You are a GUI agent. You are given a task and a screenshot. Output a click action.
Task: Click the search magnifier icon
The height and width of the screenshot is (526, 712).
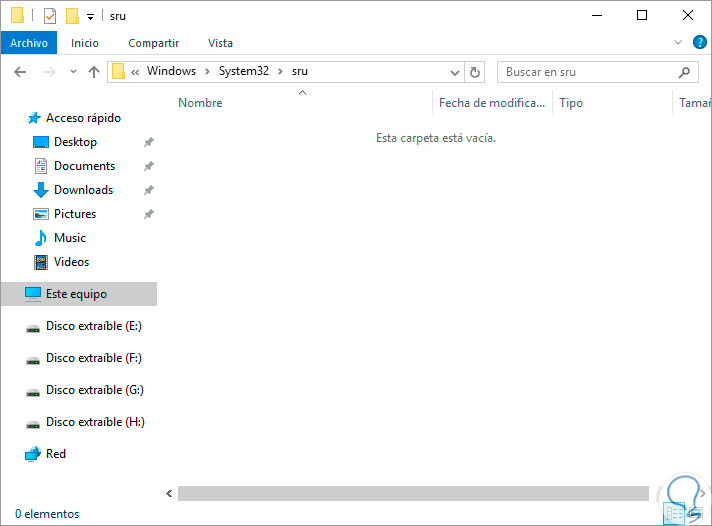tap(684, 72)
